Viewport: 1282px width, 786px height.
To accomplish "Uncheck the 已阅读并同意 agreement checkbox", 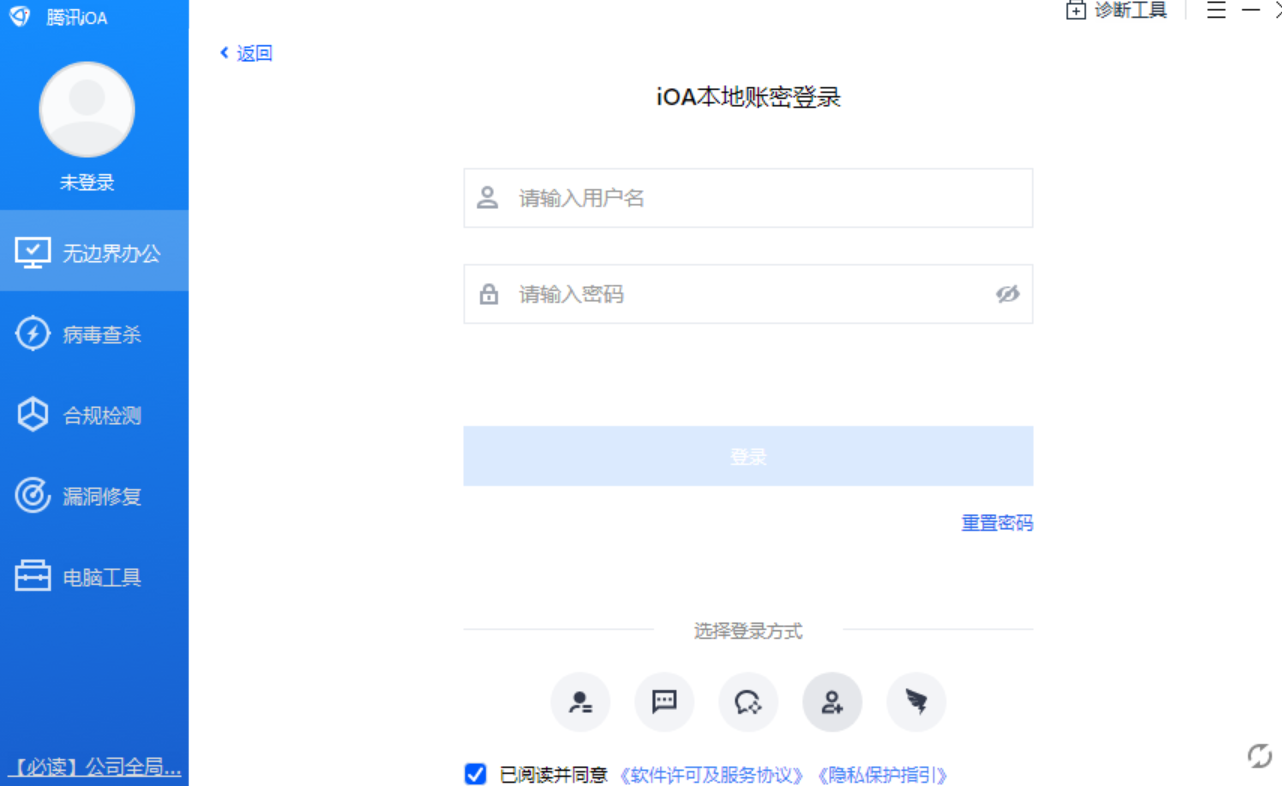I will [x=475, y=774].
